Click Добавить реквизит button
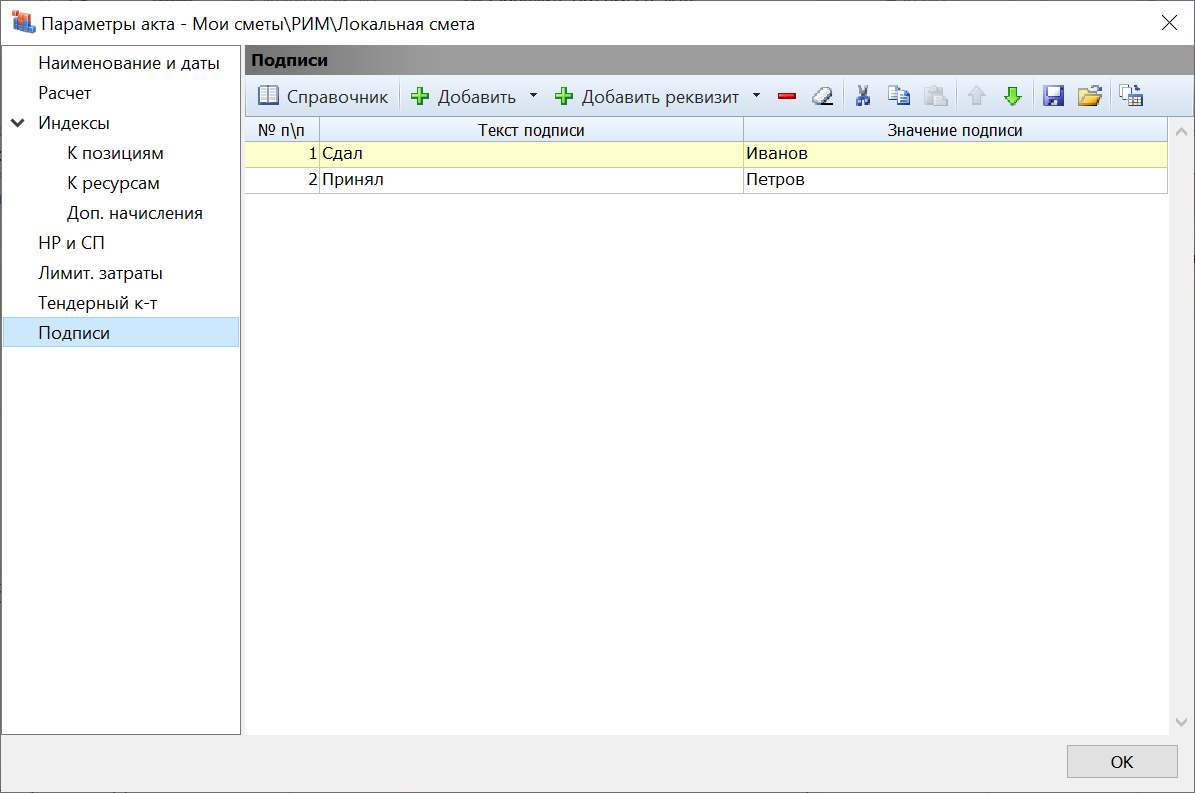The height and width of the screenshot is (793, 1195). pos(646,96)
